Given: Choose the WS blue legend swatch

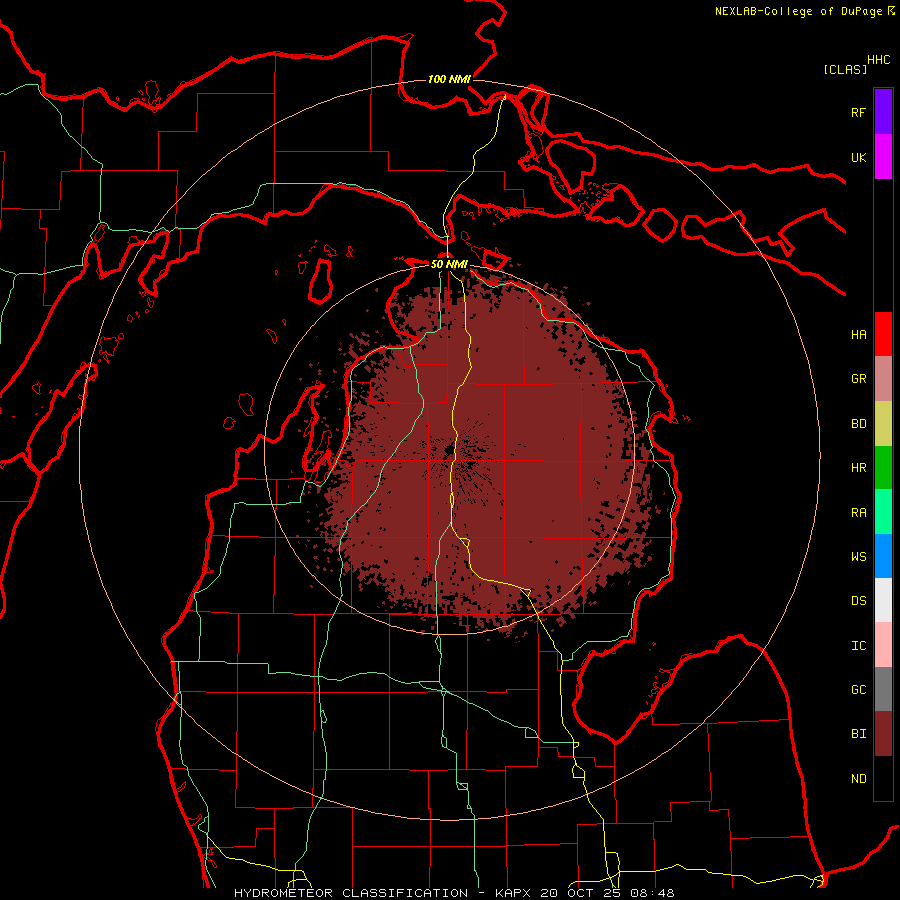Looking at the screenshot, I should [883, 556].
